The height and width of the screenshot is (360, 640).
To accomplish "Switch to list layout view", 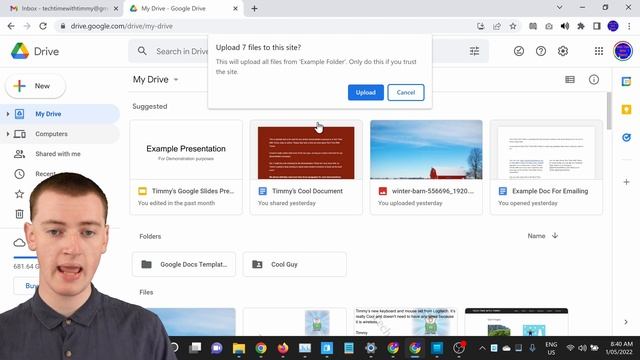I will [570, 80].
